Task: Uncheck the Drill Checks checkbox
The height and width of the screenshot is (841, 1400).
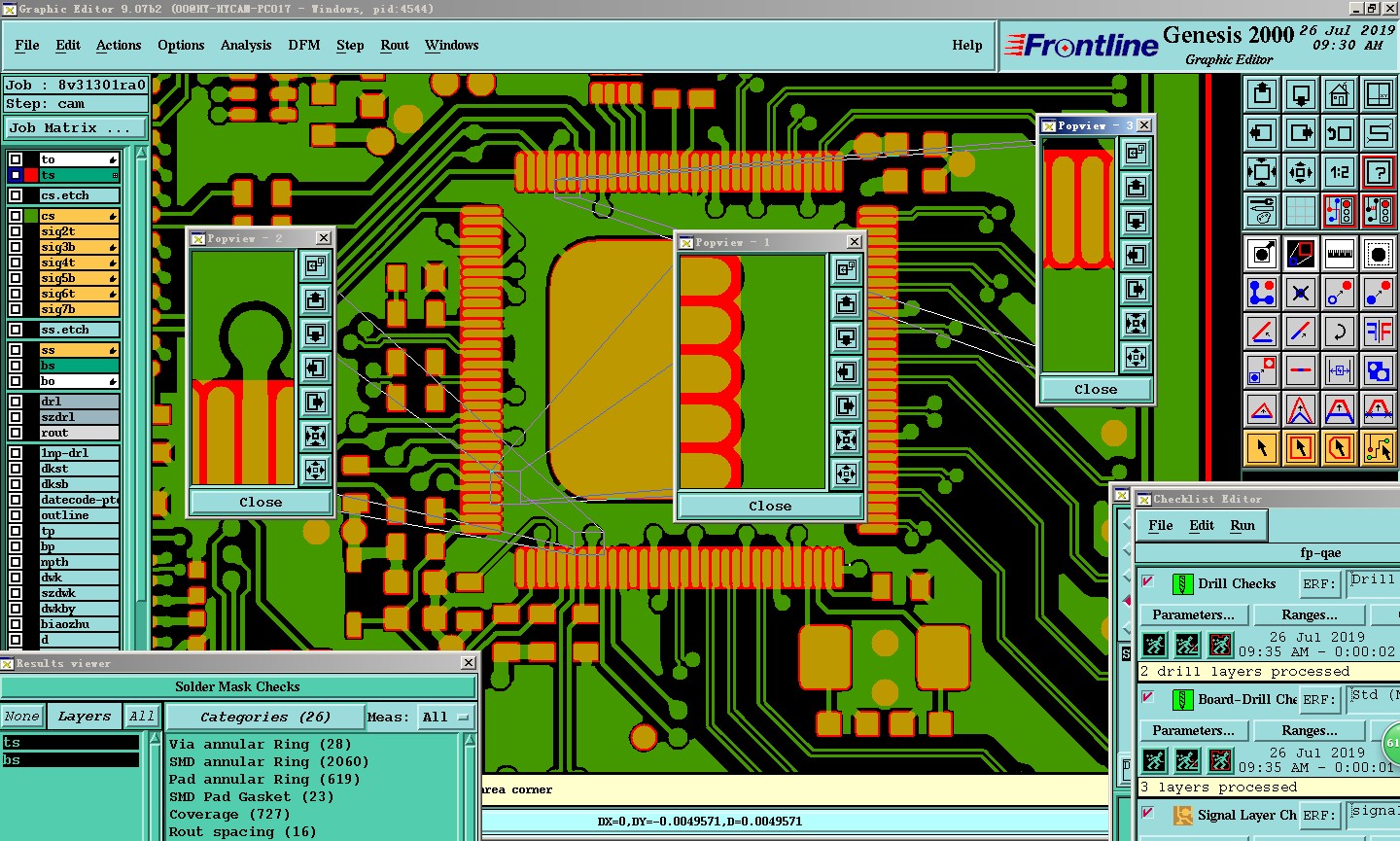Action: tap(1148, 581)
